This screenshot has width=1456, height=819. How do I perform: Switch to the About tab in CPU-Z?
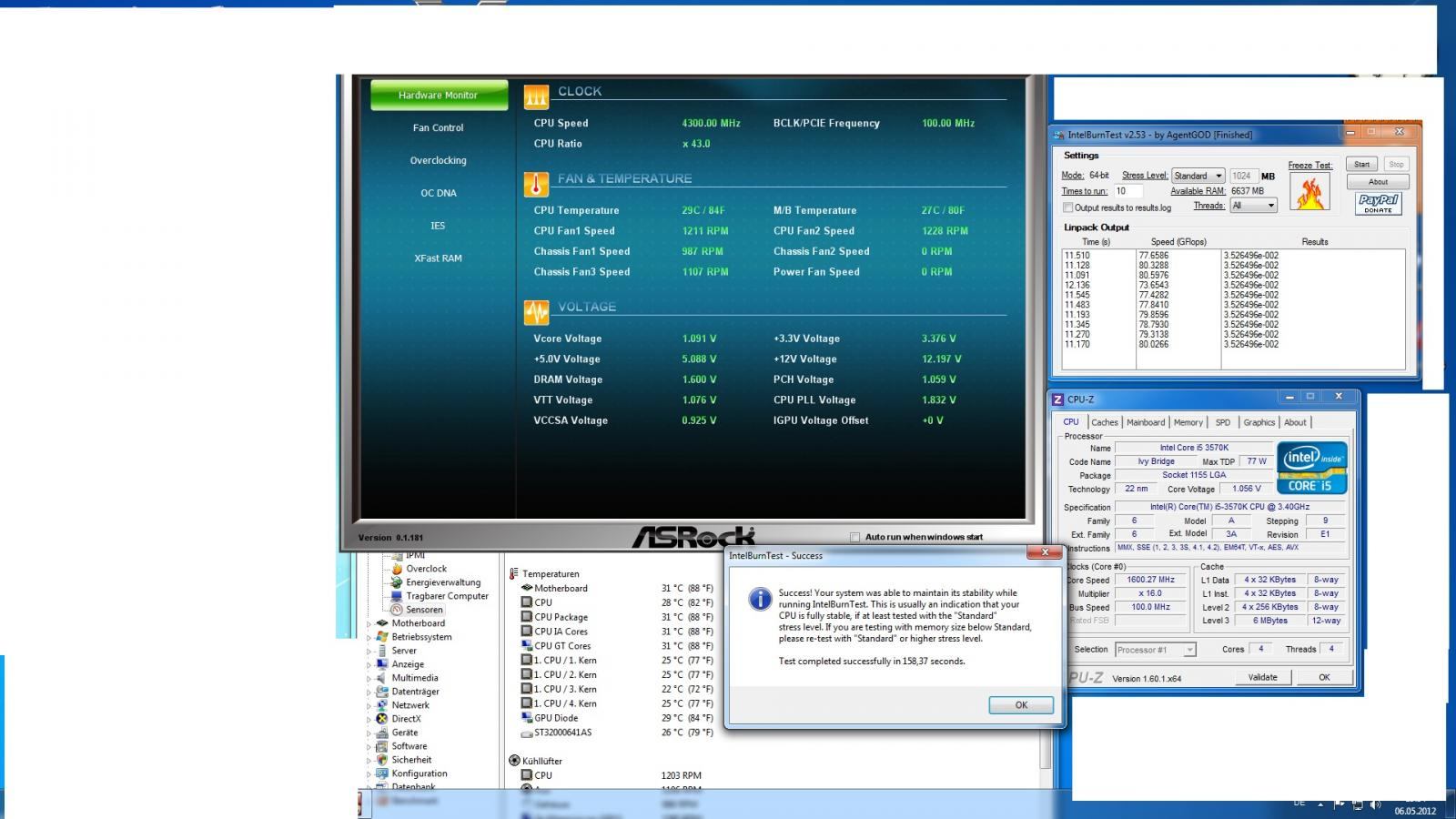click(1296, 422)
